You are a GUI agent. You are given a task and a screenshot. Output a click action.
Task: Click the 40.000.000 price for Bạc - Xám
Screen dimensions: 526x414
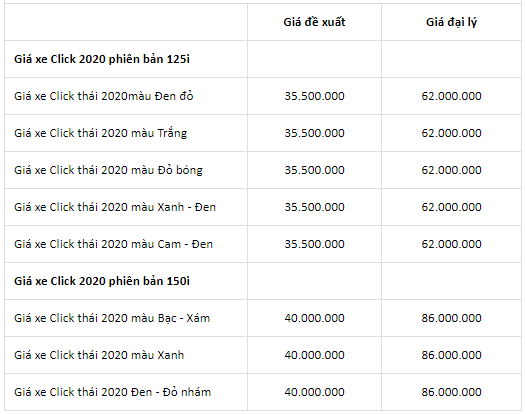click(314, 318)
